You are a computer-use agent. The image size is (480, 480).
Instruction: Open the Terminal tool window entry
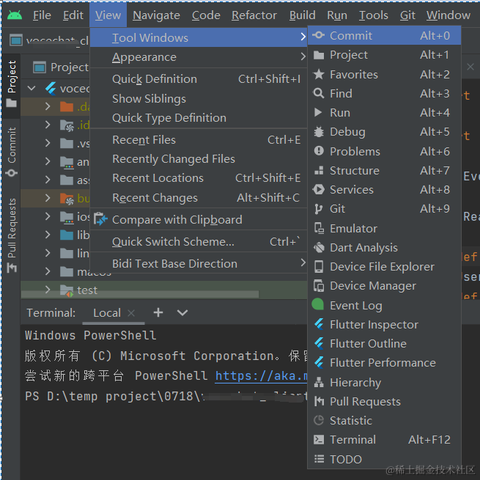[384, 440]
